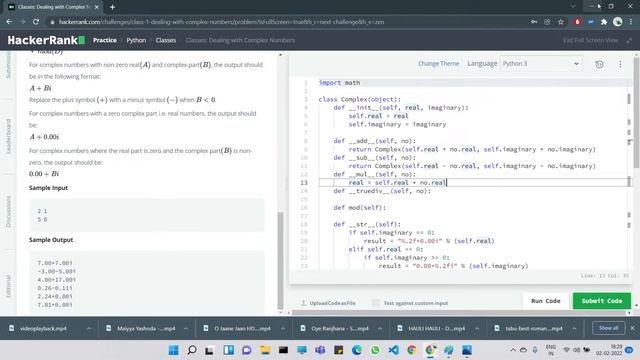This screenshot has height=360, width=640.
Task: Open the Leaderboard side tab
Action: click(x=8, y=136)
